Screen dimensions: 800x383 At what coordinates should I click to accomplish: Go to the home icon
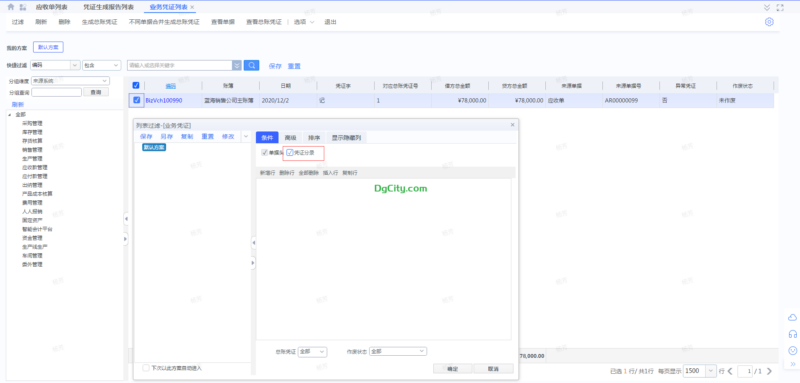(11, 7)
